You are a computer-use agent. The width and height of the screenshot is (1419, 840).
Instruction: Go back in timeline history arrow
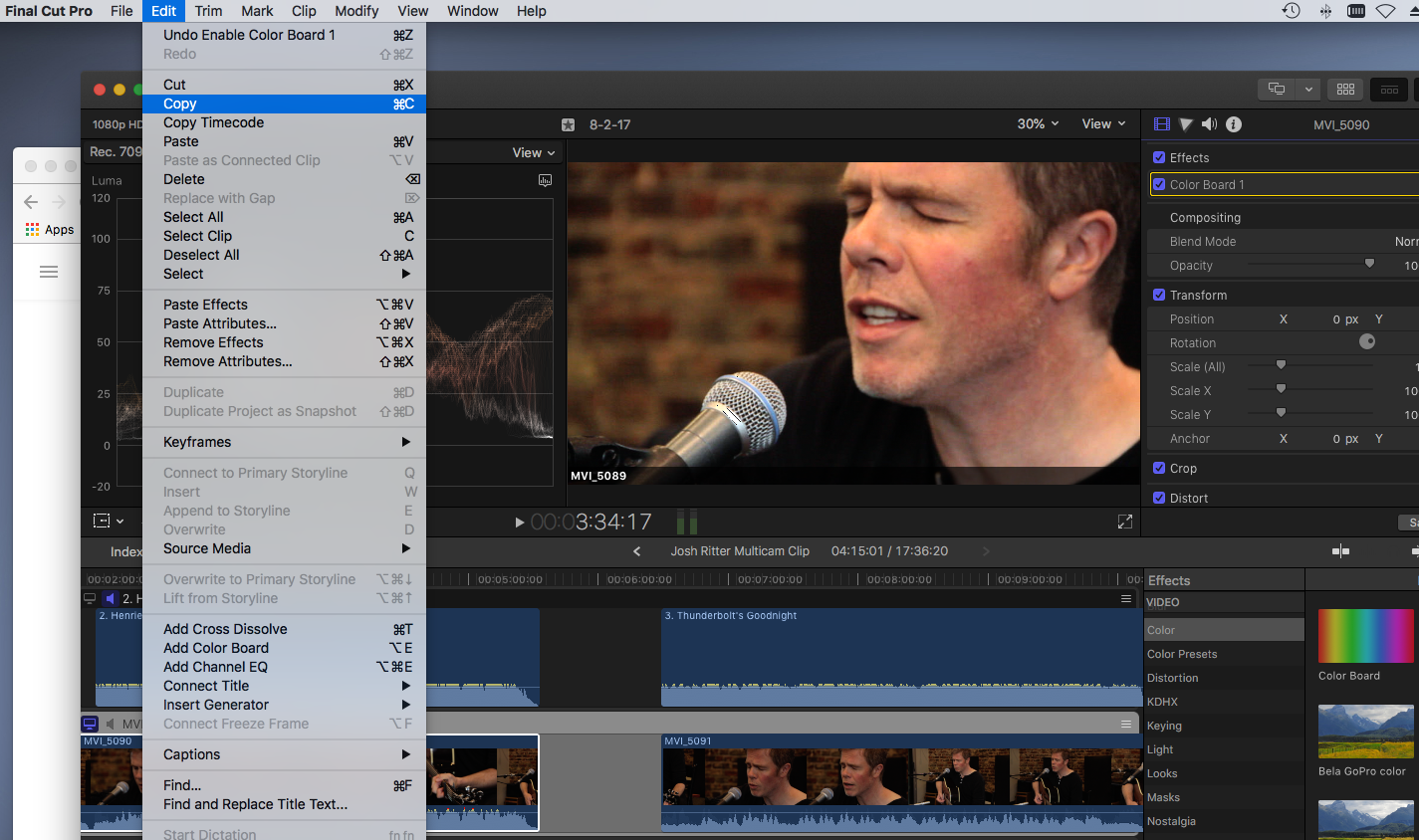637,551
